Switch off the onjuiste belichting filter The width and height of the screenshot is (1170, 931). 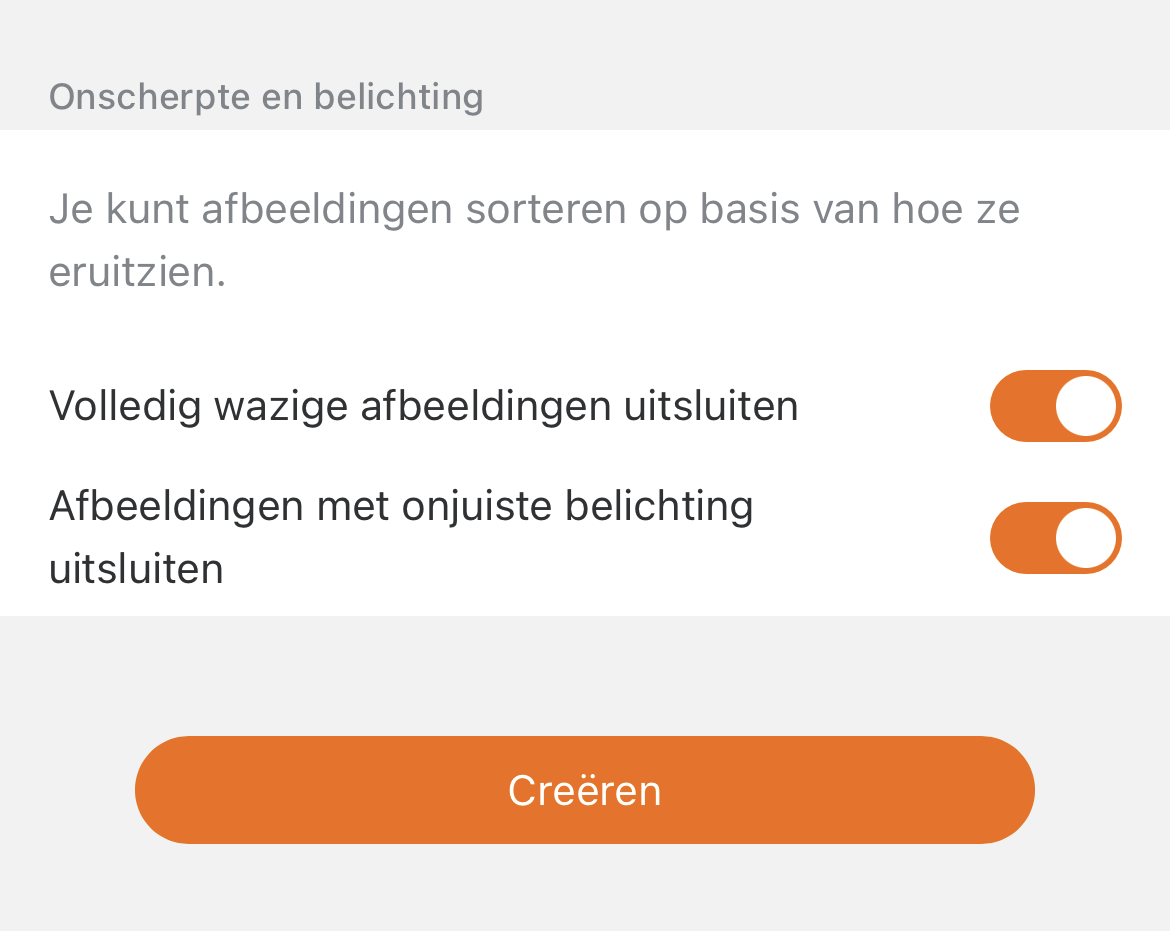tap(1055, 538)
